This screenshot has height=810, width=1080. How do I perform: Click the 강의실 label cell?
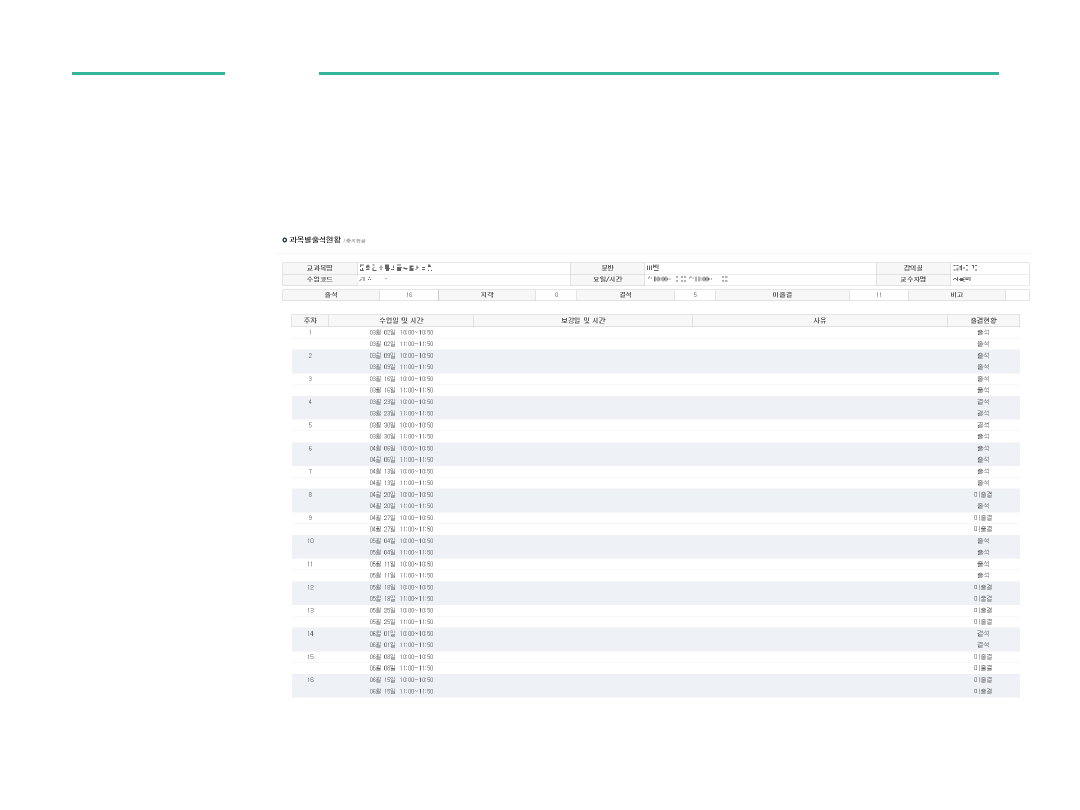pos(912,268)
